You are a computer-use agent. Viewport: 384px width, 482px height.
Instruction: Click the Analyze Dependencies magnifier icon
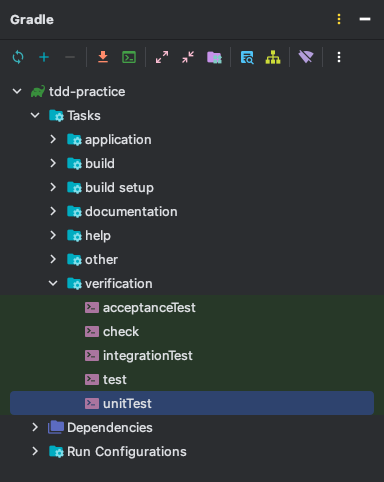point(247,57)
